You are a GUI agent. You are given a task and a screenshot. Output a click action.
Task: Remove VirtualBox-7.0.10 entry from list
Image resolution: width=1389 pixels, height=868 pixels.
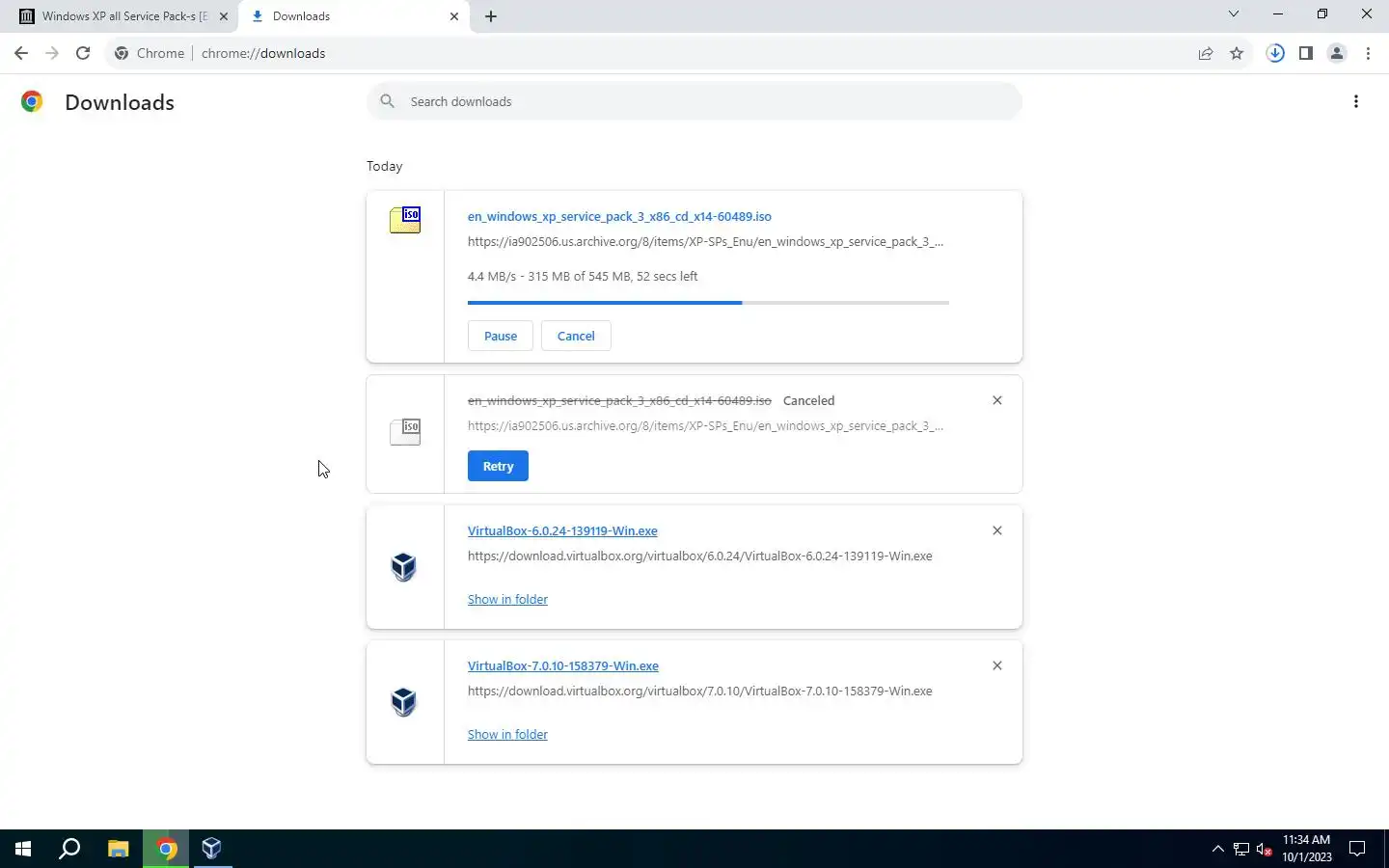[x=997, y=665]
